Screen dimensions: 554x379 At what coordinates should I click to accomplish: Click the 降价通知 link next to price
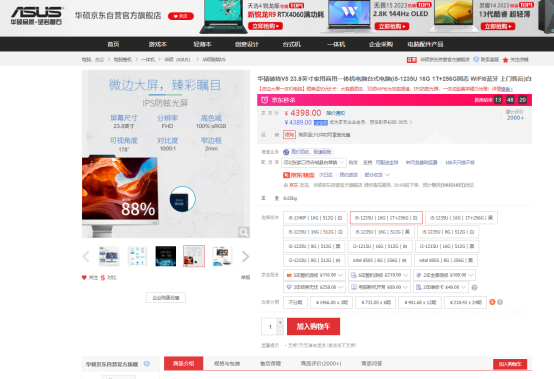pyautogui.click(x=336, y=113)
